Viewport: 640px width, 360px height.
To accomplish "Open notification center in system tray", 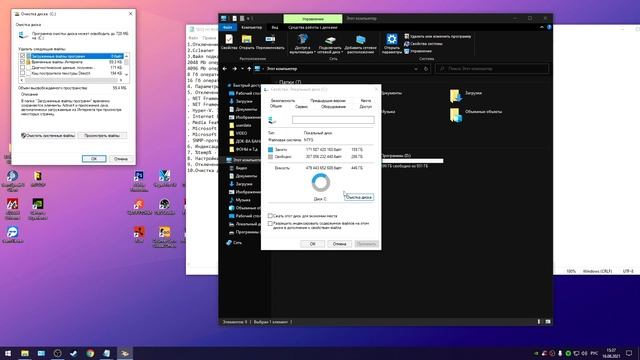I will pyautogui.click(x=629, y=353).
